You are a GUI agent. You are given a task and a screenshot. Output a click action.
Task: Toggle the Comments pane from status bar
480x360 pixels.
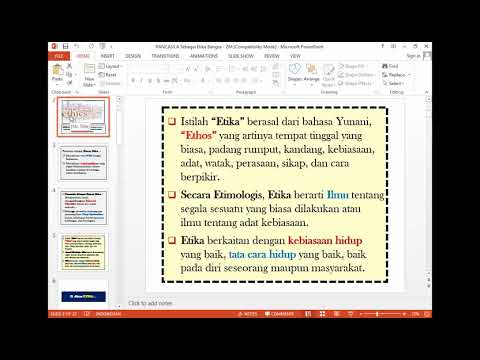tap(280, 314)
